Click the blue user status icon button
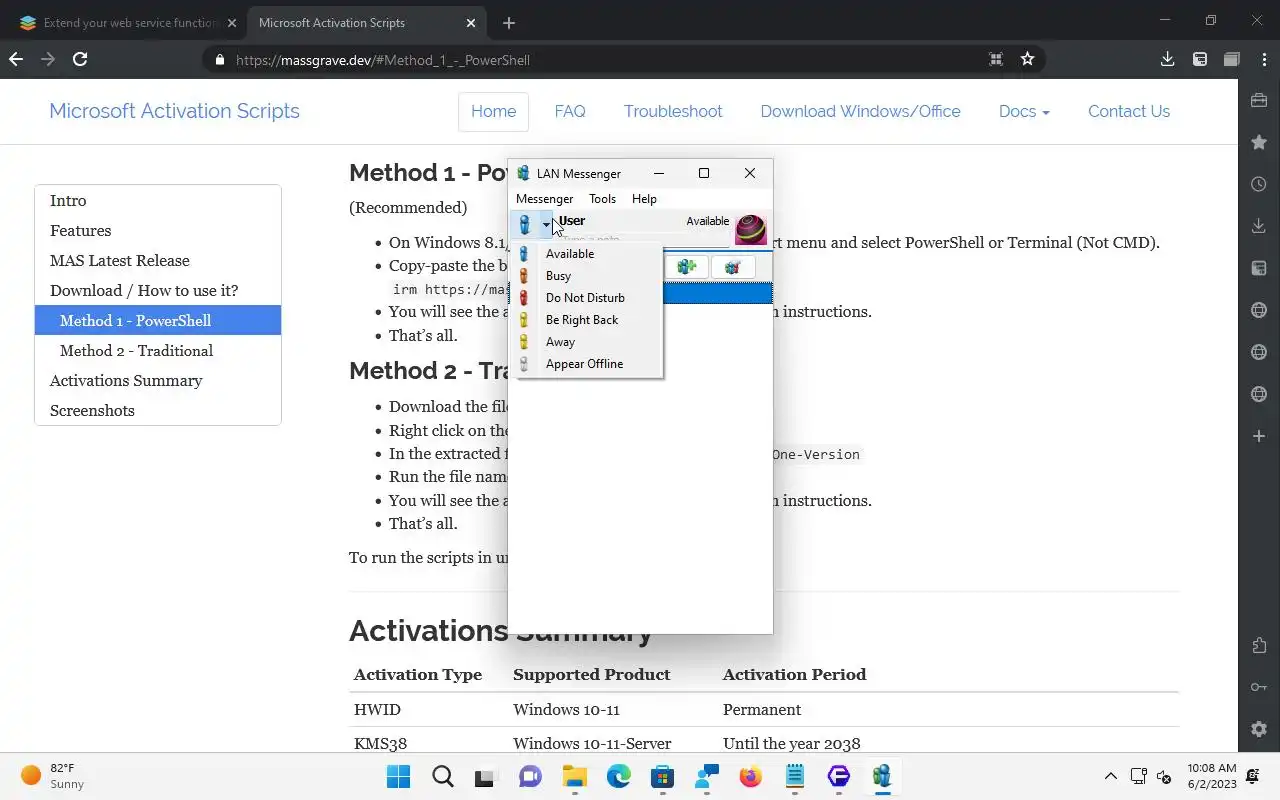Viewport: 1280px width, 800px height. [x=525, y=225]
